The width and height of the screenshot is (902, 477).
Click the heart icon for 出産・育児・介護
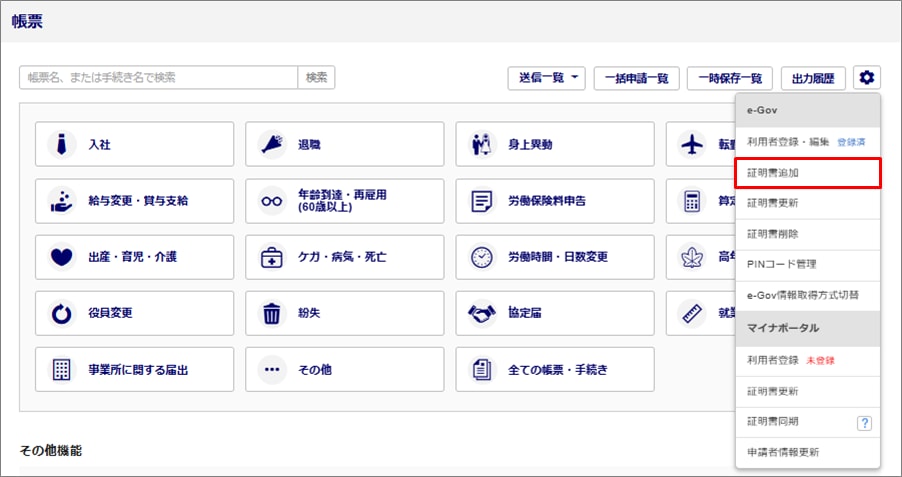click(x=62, y=257)
